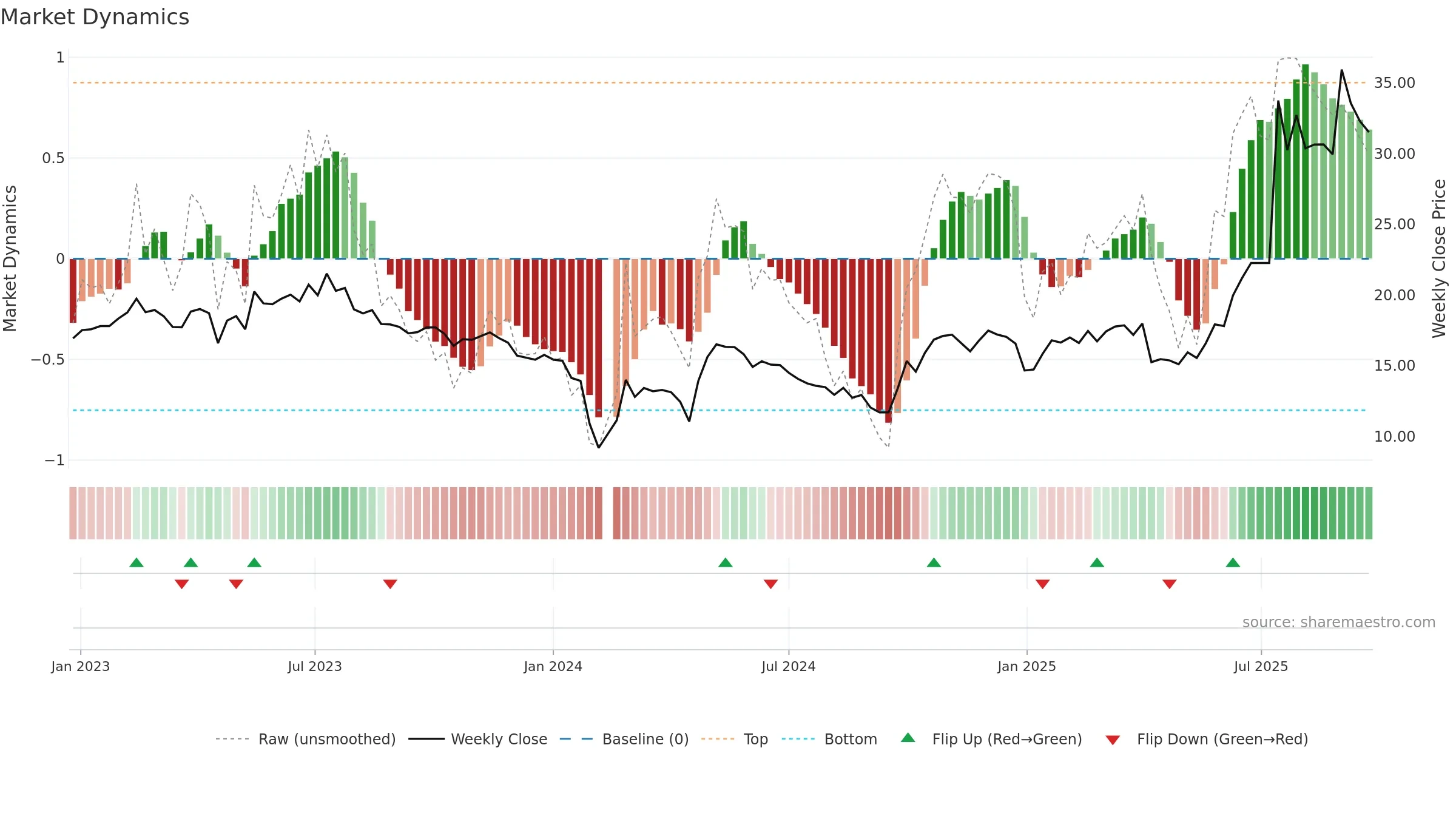Screen dimensions: 1456x819
Task: Click the last green flip-up marker before Jul 2025
Action: click(x=1233, y=562)
